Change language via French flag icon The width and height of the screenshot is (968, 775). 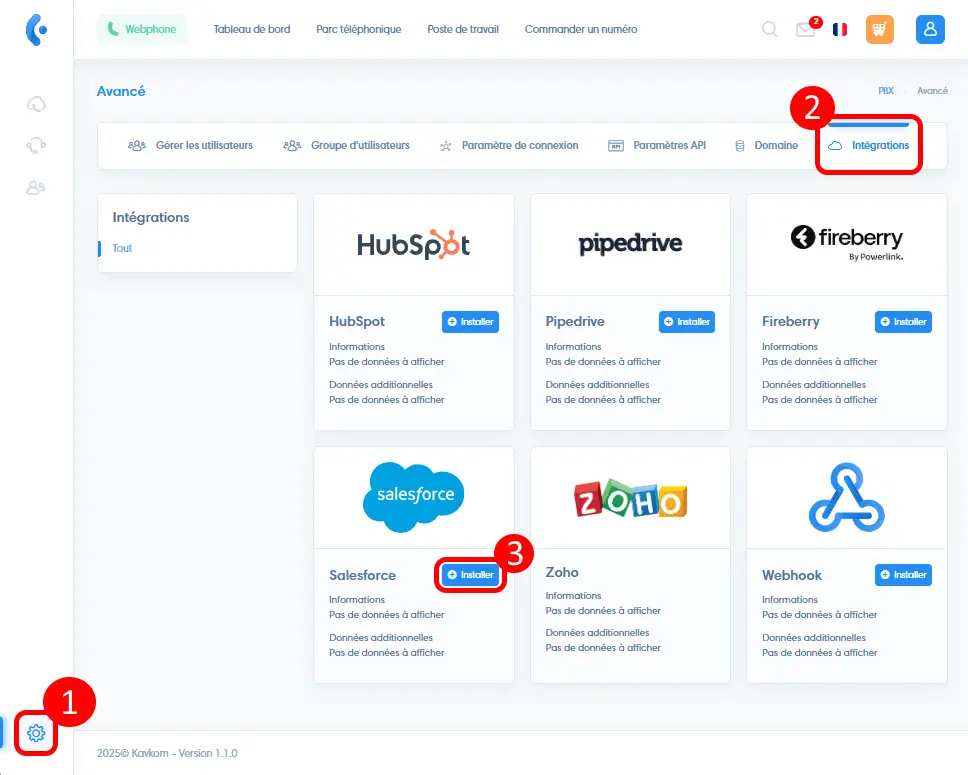tap(840, 30)
